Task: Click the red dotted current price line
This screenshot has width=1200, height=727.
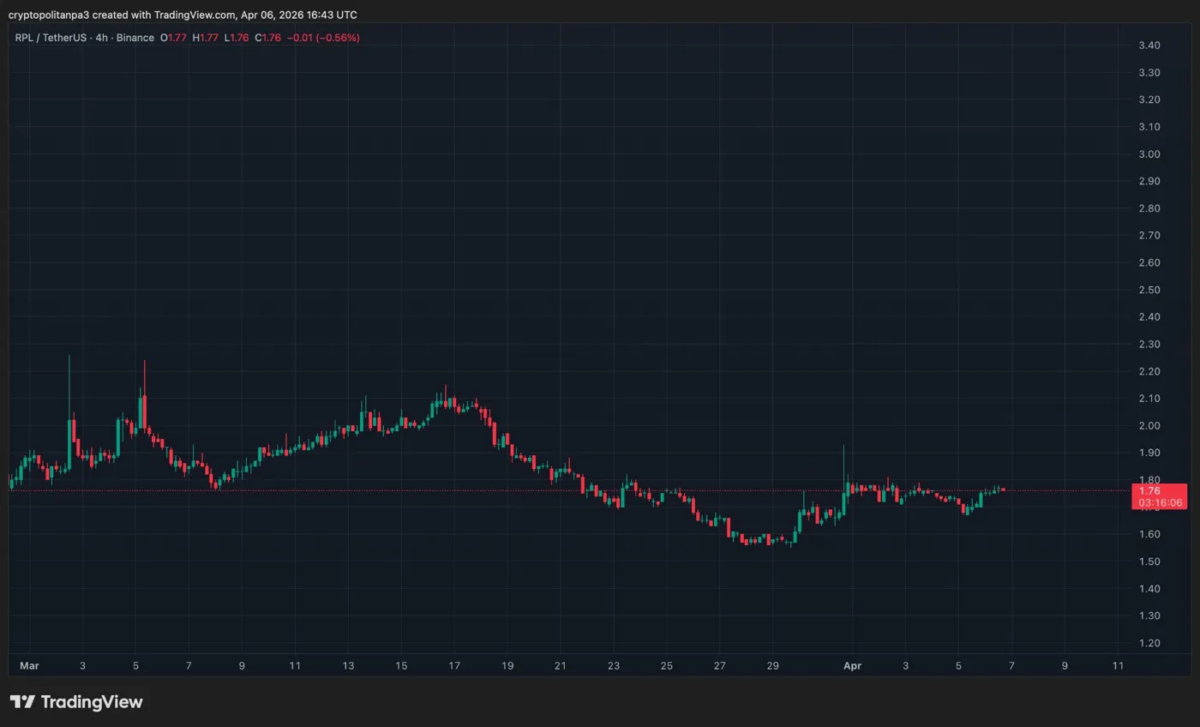Action: 500,490
